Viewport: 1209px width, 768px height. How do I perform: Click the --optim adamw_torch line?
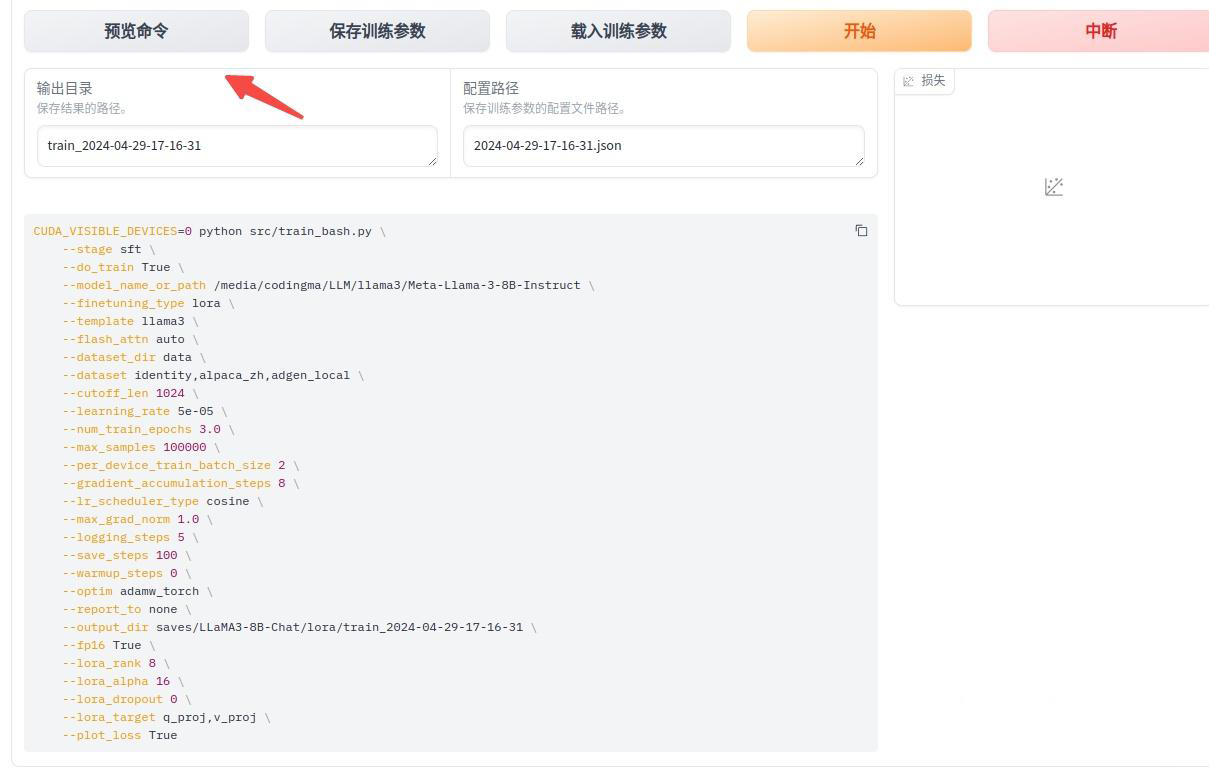[137, 591]
